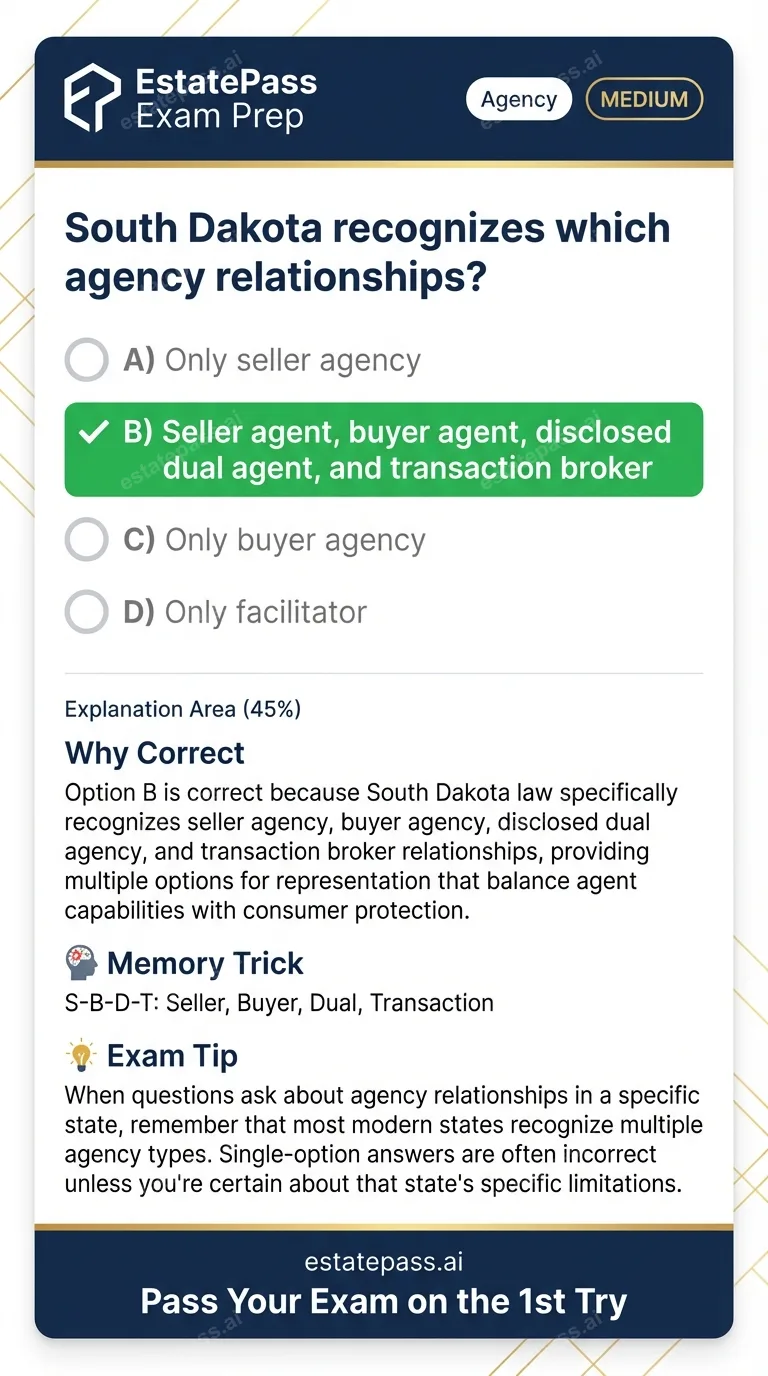Click the checkmark icon on answer B
The width and height of the screenshot is (768, 1376).
94,432
